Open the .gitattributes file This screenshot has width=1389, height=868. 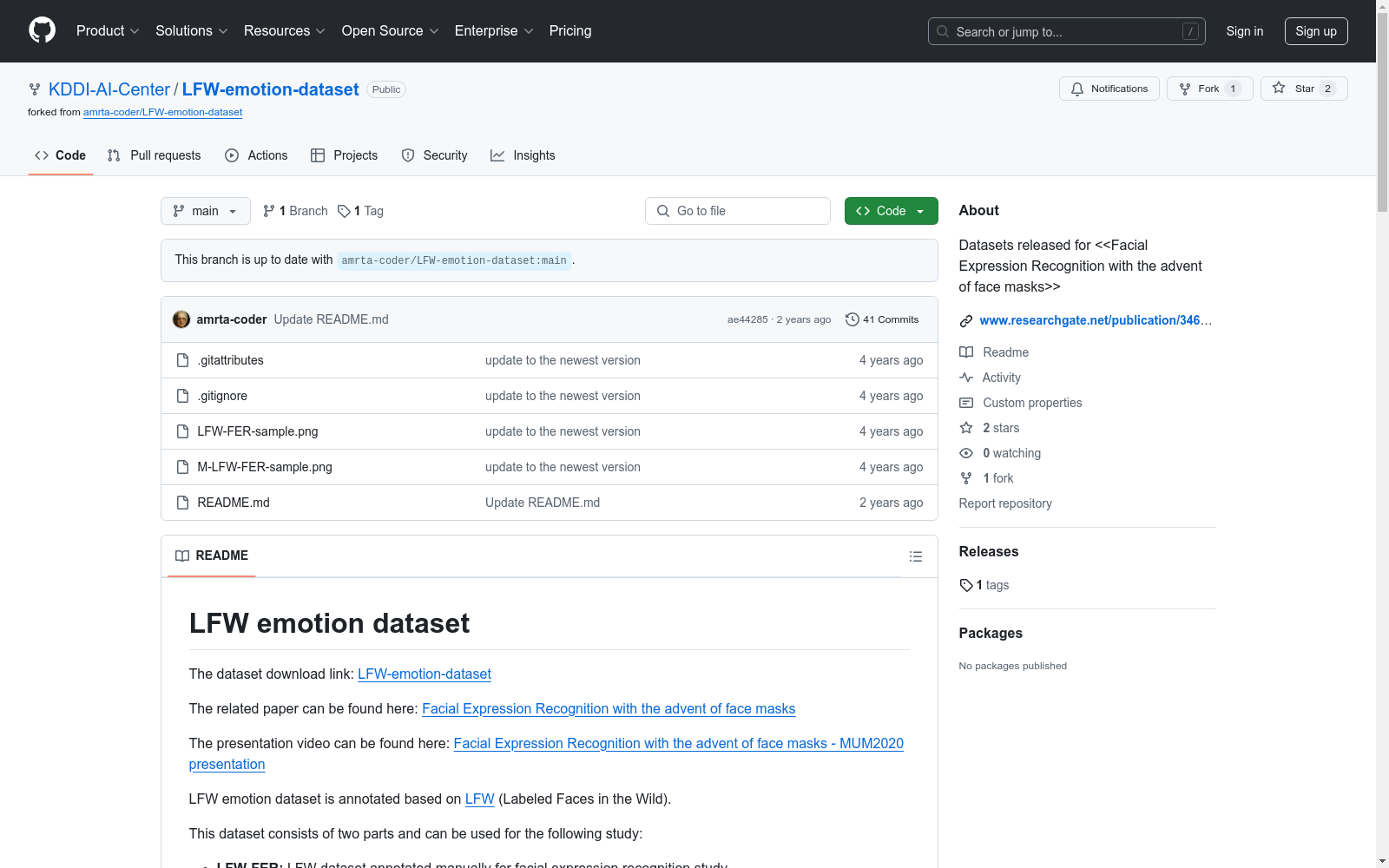click(x=230, y=360)
